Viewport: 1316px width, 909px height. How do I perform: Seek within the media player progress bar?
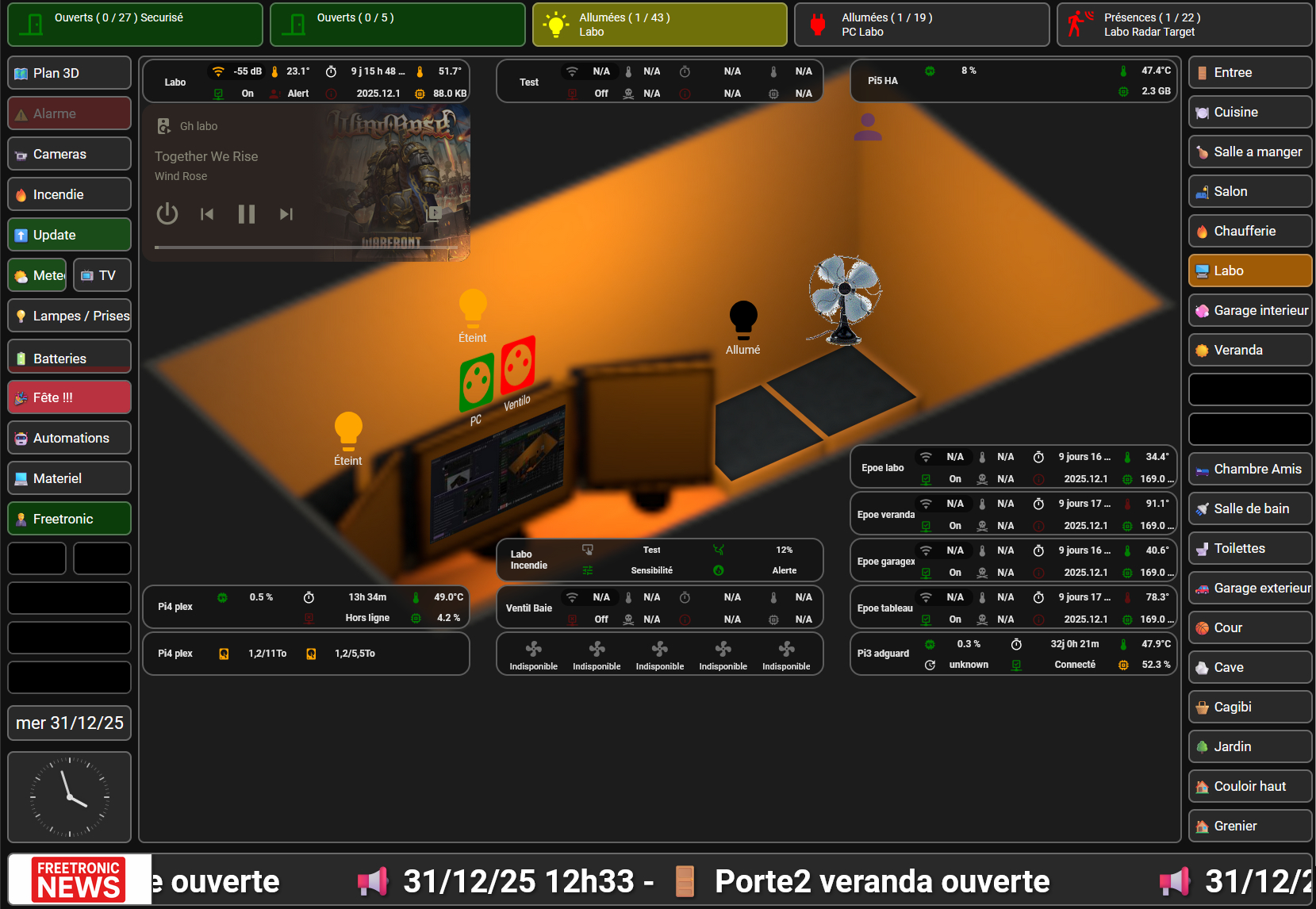click(305, 247)
